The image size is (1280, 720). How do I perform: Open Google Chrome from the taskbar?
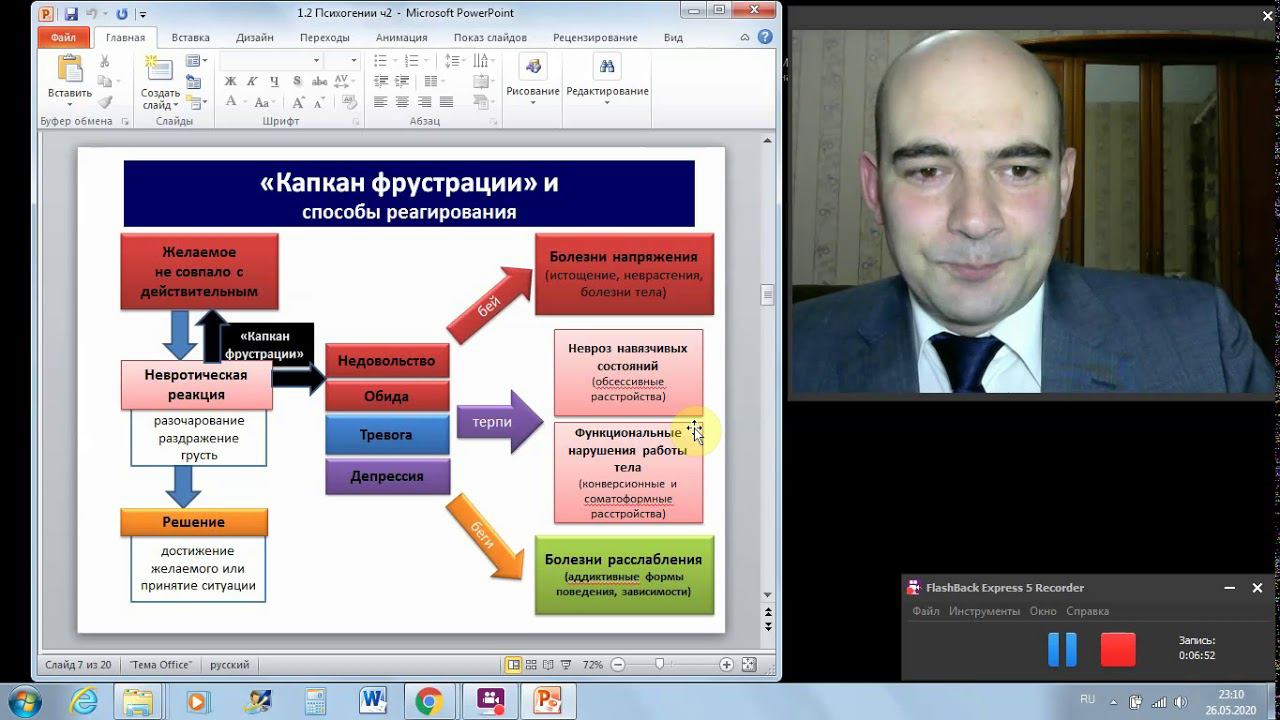click(x=429, y=701)
